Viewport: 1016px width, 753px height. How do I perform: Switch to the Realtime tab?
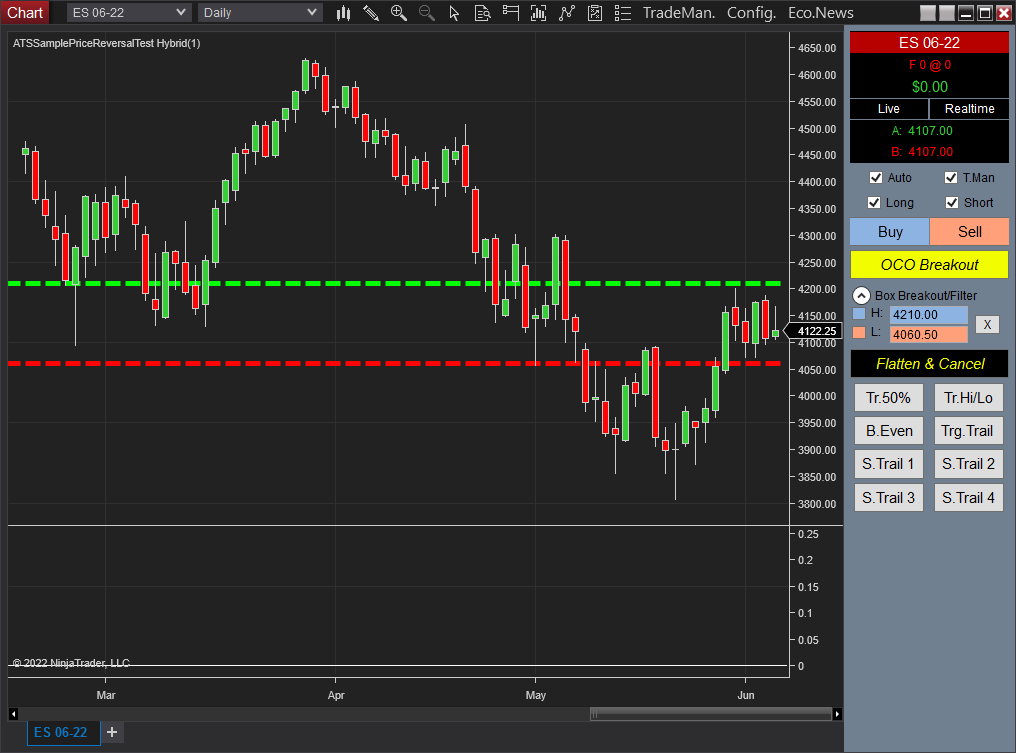point(969,109)
